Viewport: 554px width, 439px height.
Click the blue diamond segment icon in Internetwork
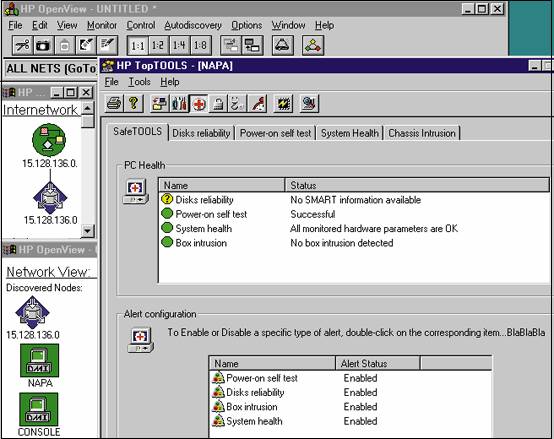tap(50, 198)
